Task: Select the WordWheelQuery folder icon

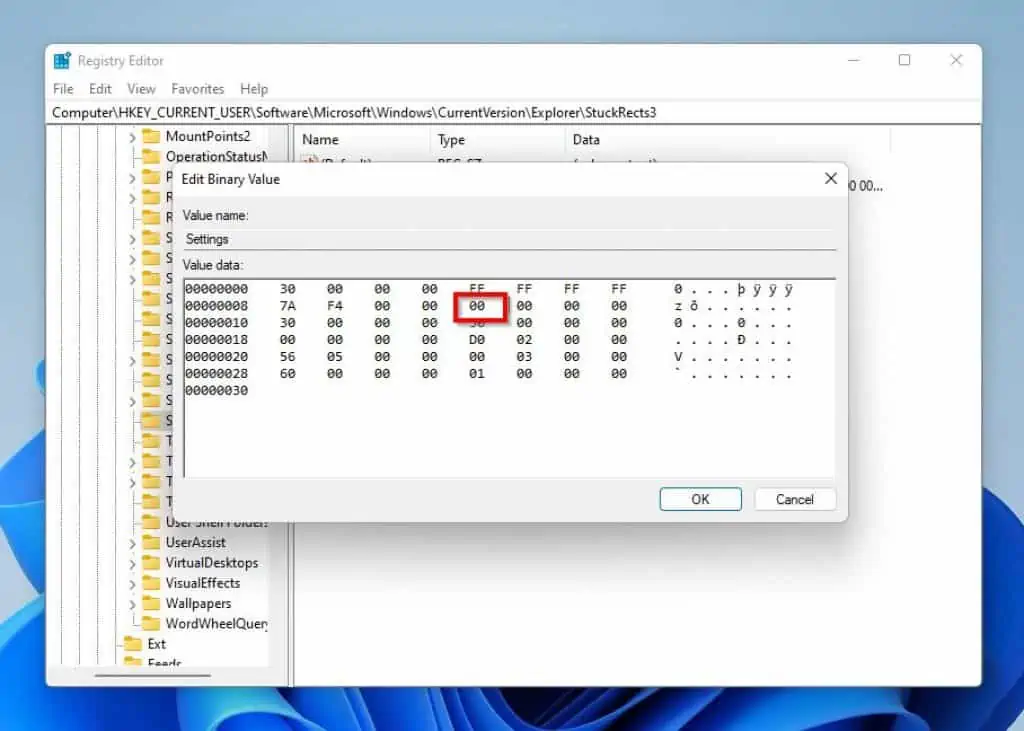Action: coord(150,624)
